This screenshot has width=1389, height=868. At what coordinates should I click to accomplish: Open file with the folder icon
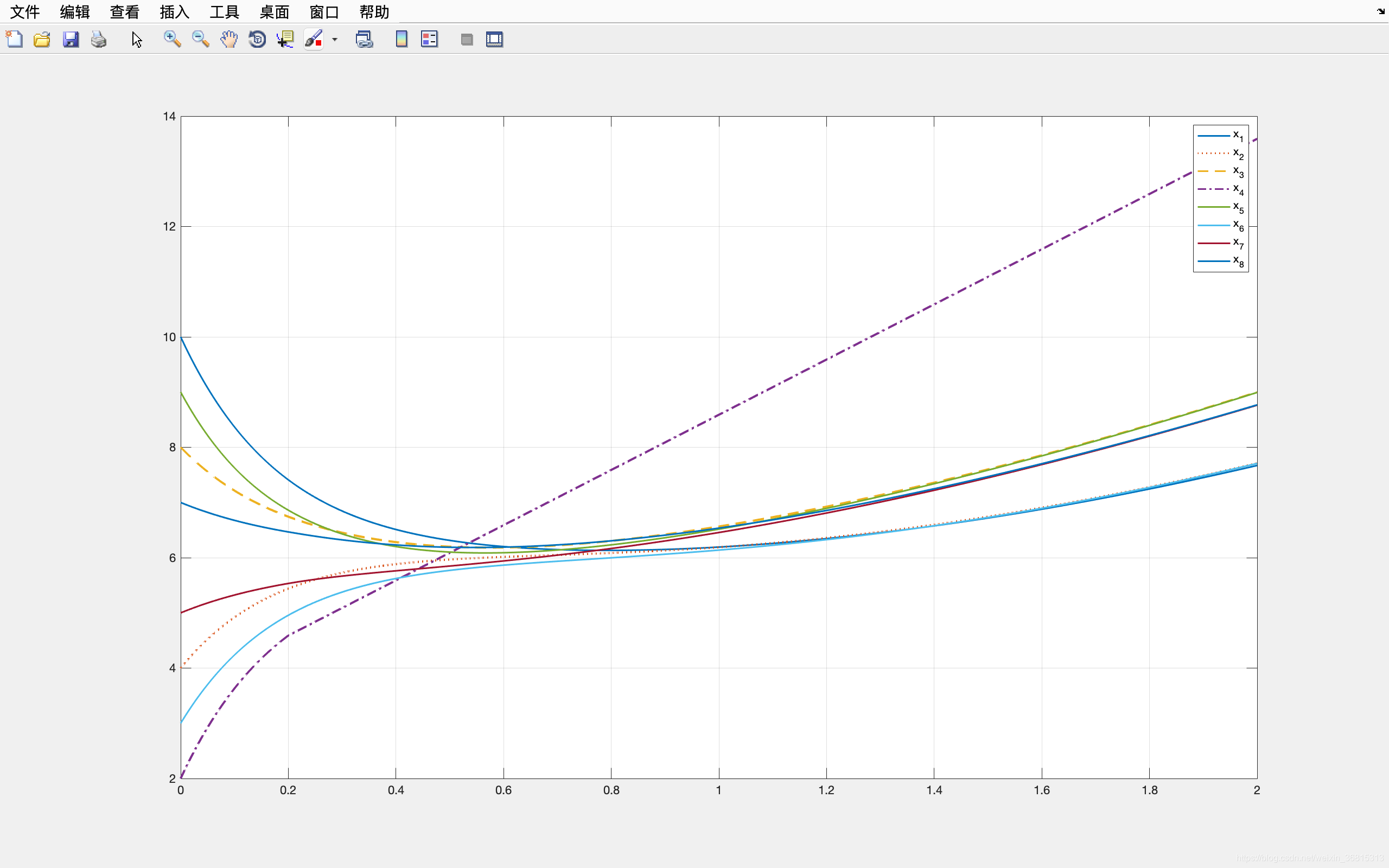[42, 39]
